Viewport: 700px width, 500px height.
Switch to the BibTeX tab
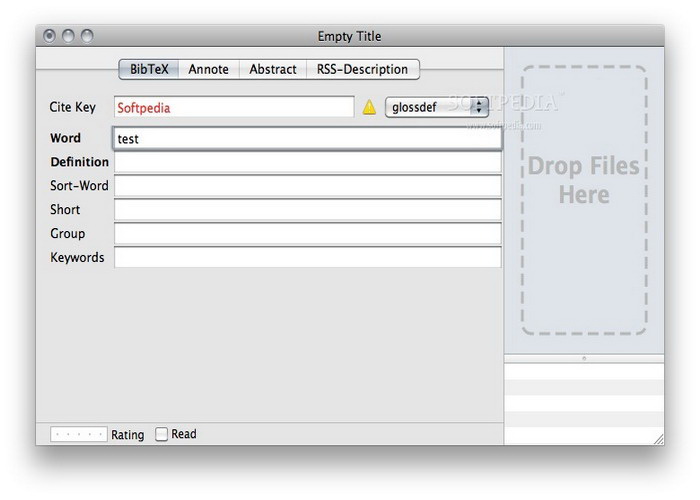[149, 69]
